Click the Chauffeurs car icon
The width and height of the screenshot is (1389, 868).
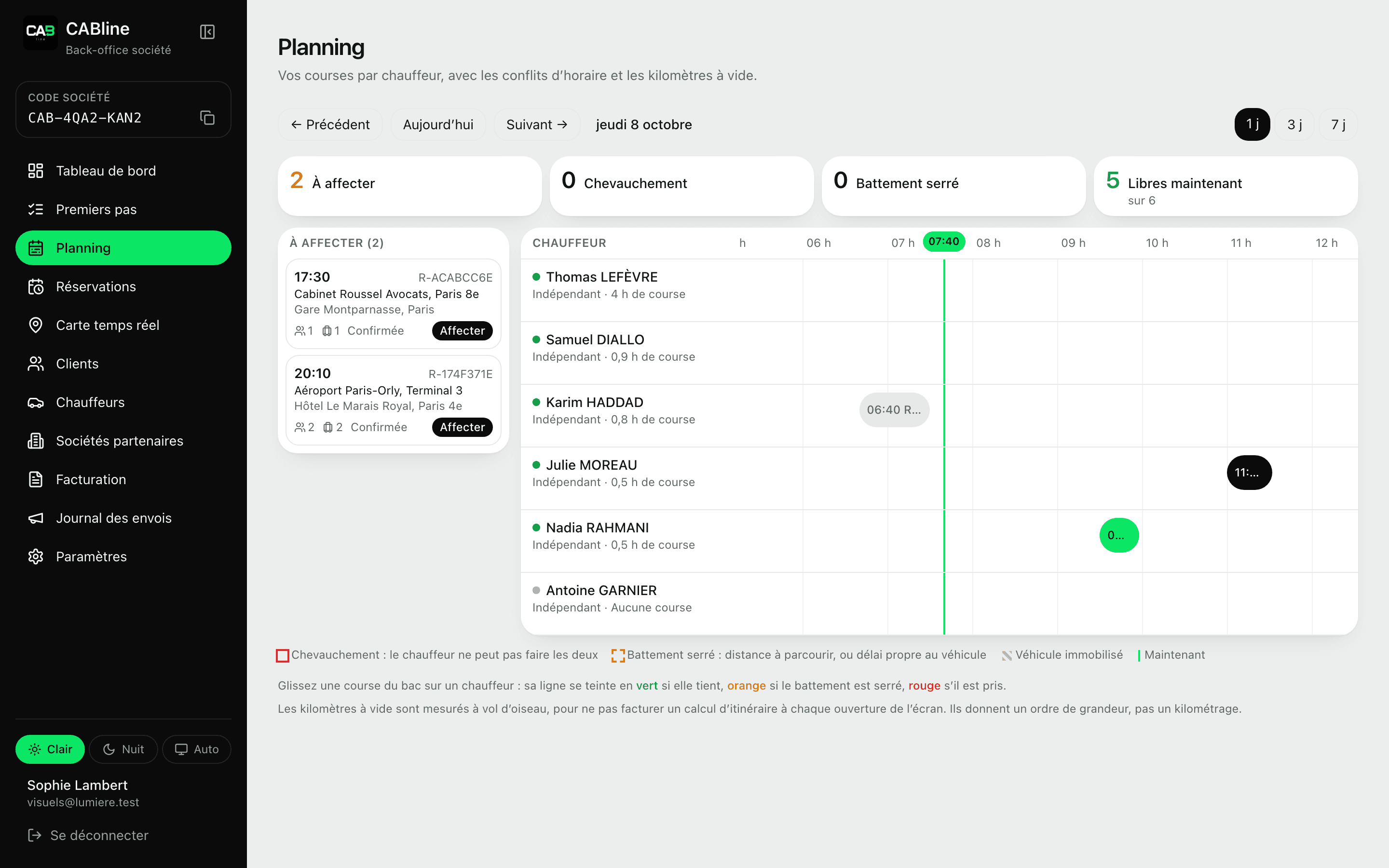[x=36, y=403]
